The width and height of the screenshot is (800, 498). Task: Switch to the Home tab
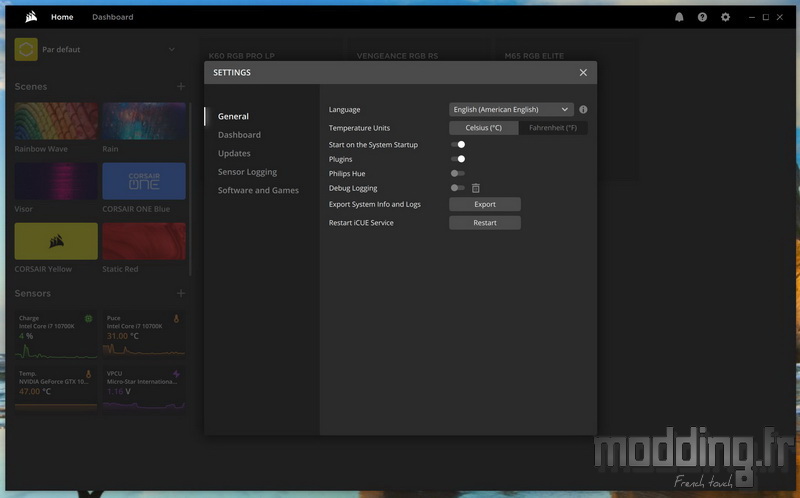click(62, 17)
